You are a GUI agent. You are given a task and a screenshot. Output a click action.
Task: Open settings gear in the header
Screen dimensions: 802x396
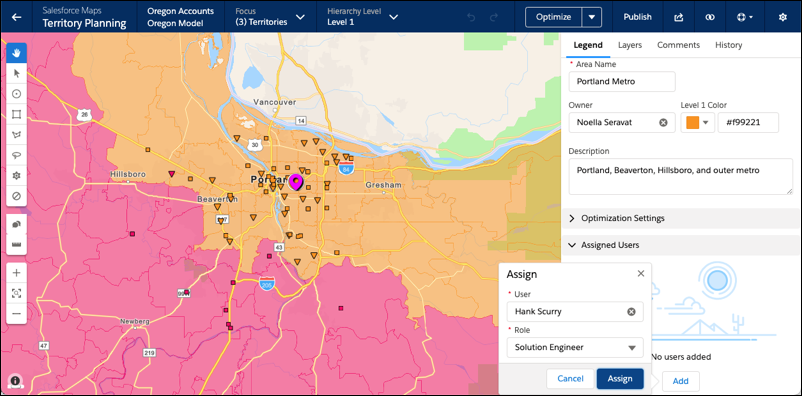point(783,17)
